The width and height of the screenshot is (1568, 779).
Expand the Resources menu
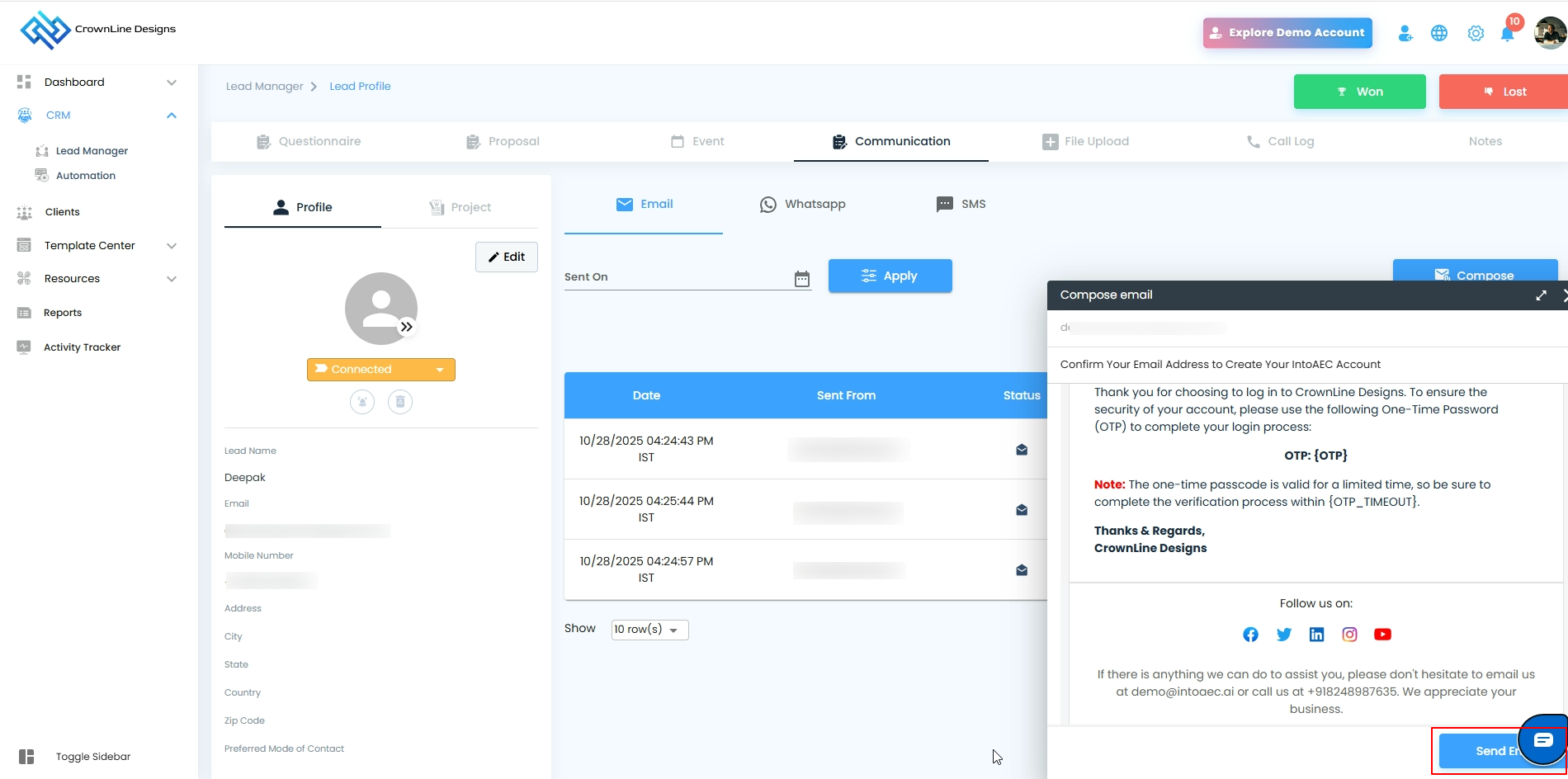coord(172,279)
